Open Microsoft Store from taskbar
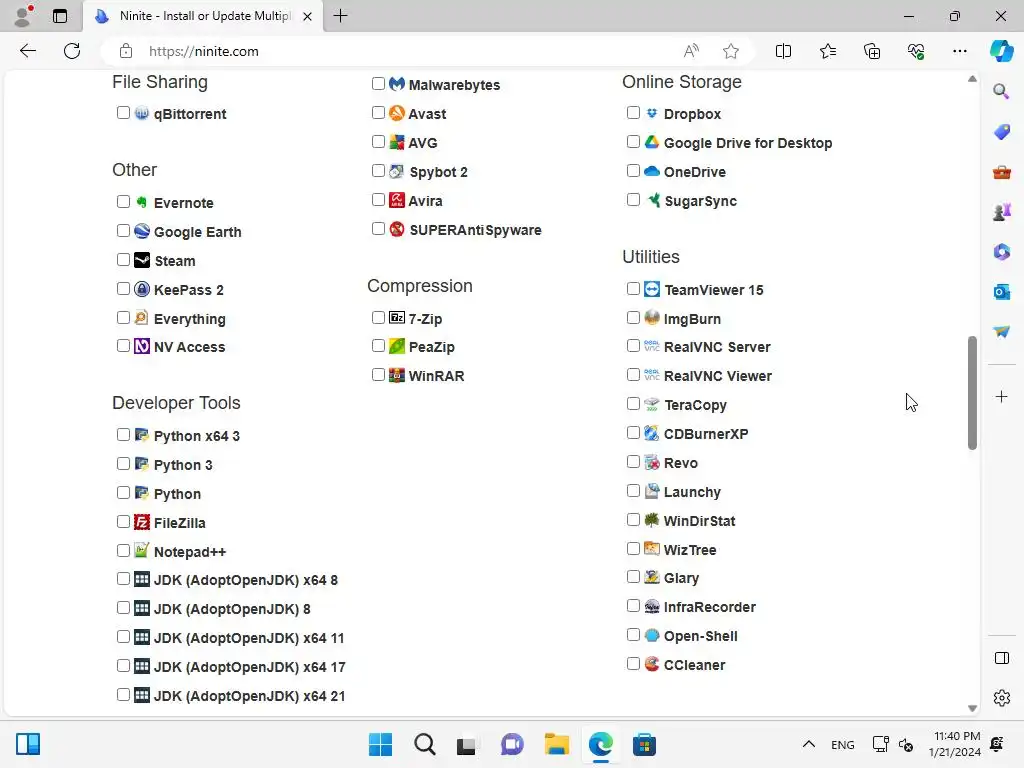 click(644, 744)
